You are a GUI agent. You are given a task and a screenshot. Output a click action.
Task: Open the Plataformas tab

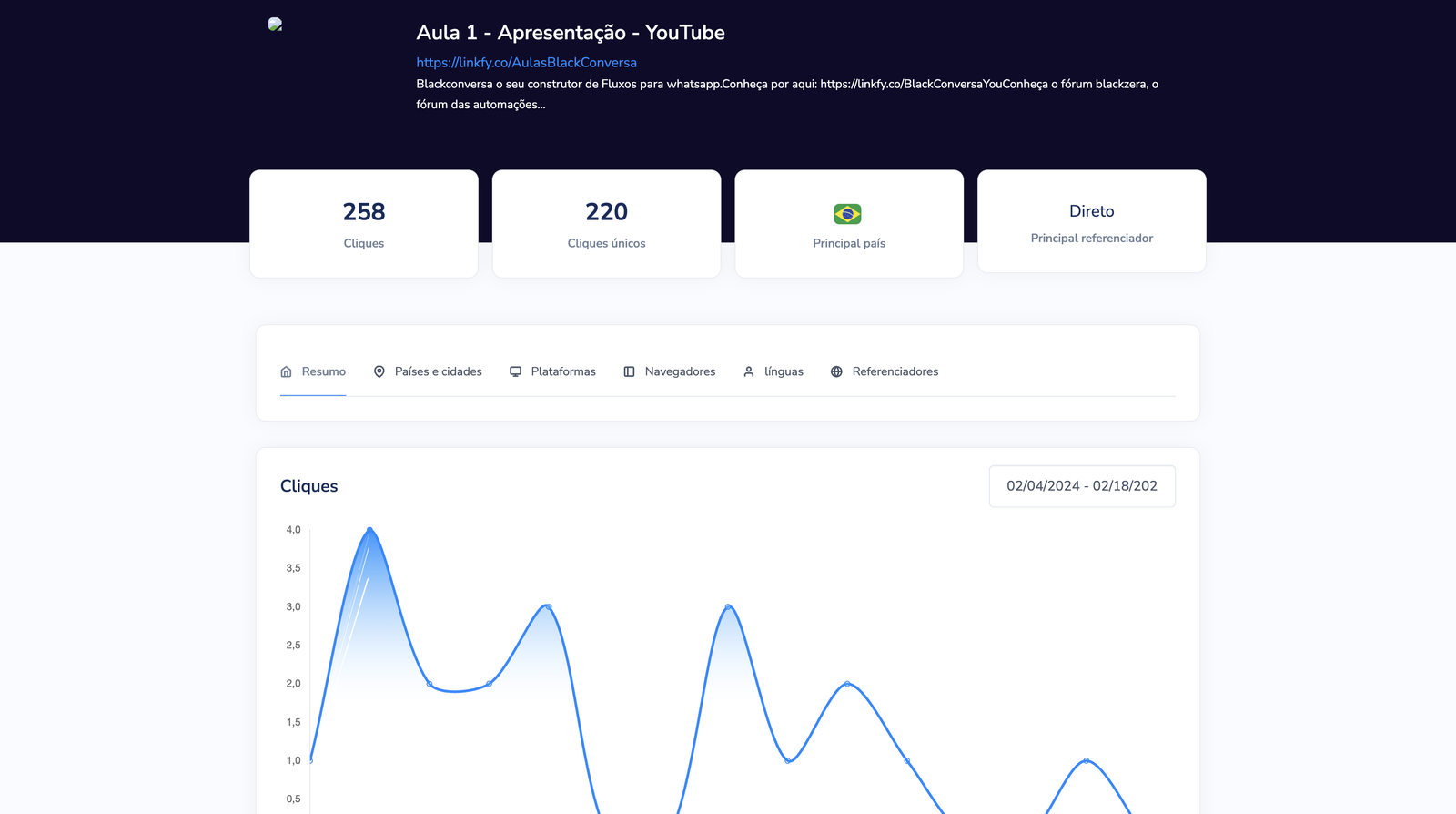click(552, 371)
